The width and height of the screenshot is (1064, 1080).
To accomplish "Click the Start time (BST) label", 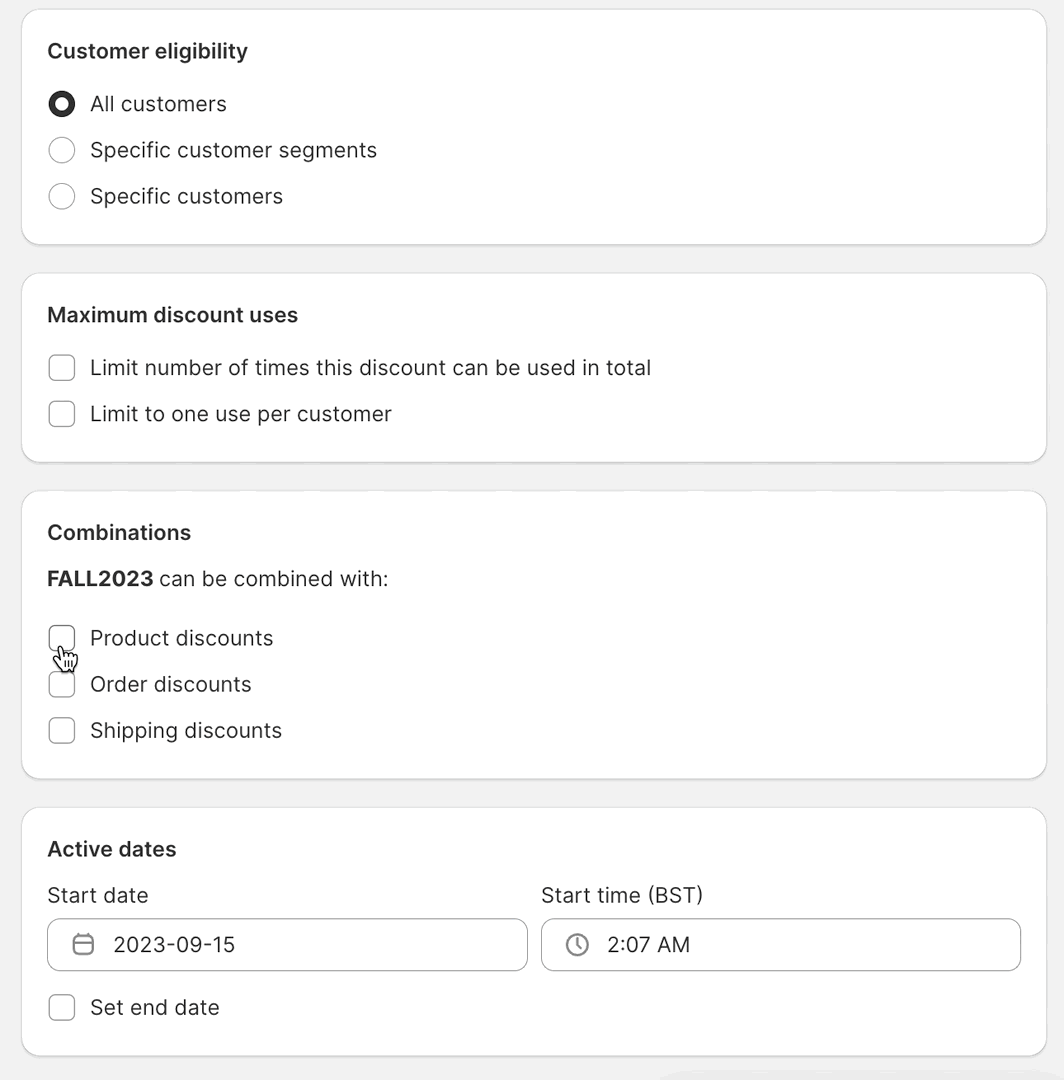I will pyautogui.click(x=622, y=895).
